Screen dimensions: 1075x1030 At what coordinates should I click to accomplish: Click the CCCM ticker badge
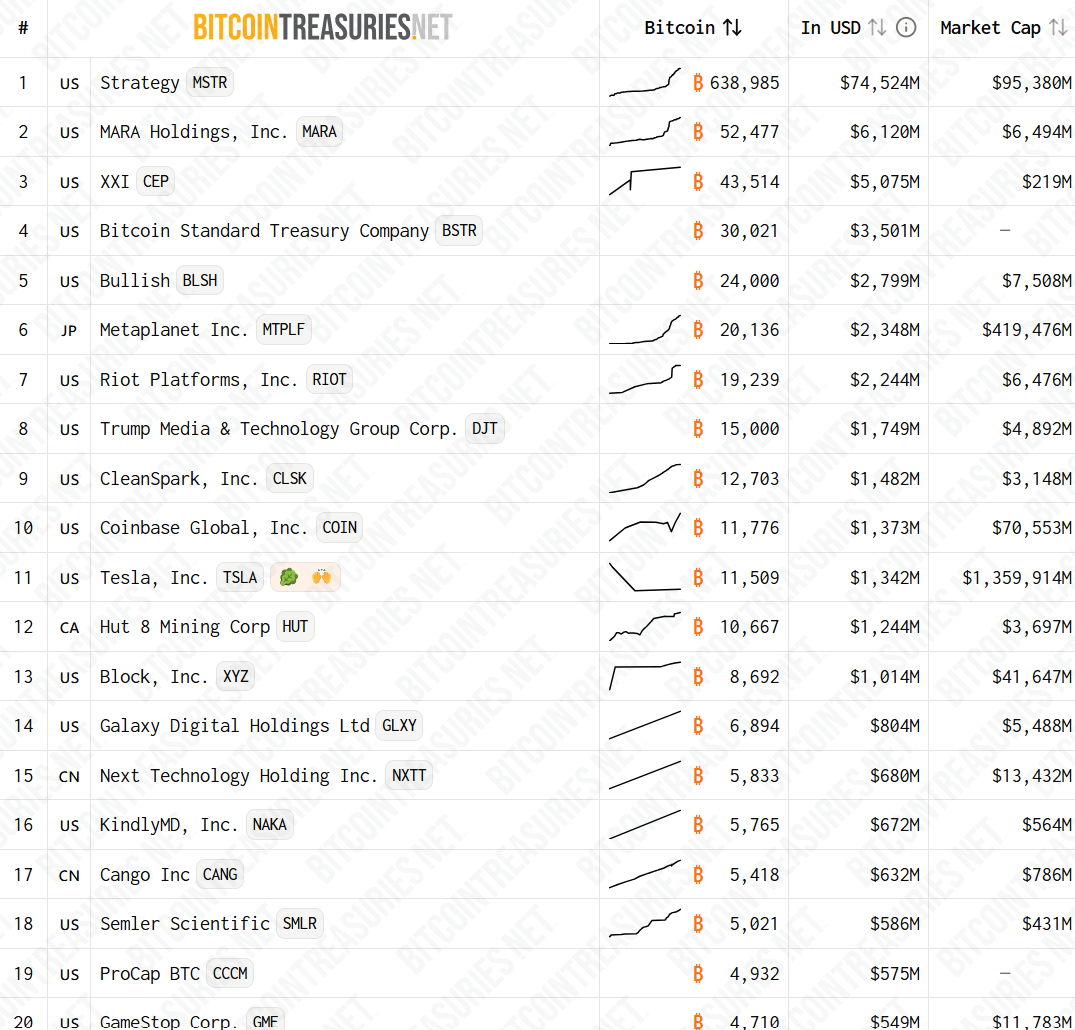click(230, 973)
